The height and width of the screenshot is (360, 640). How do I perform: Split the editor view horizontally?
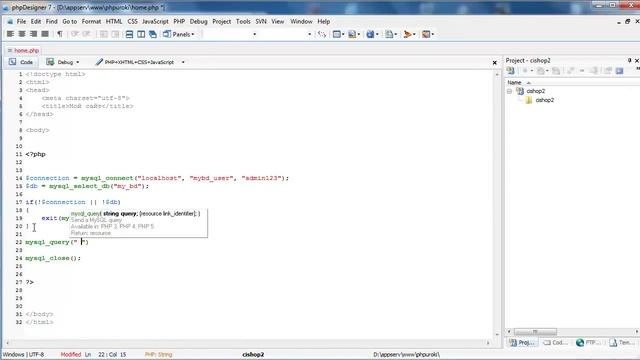point(129,34)
